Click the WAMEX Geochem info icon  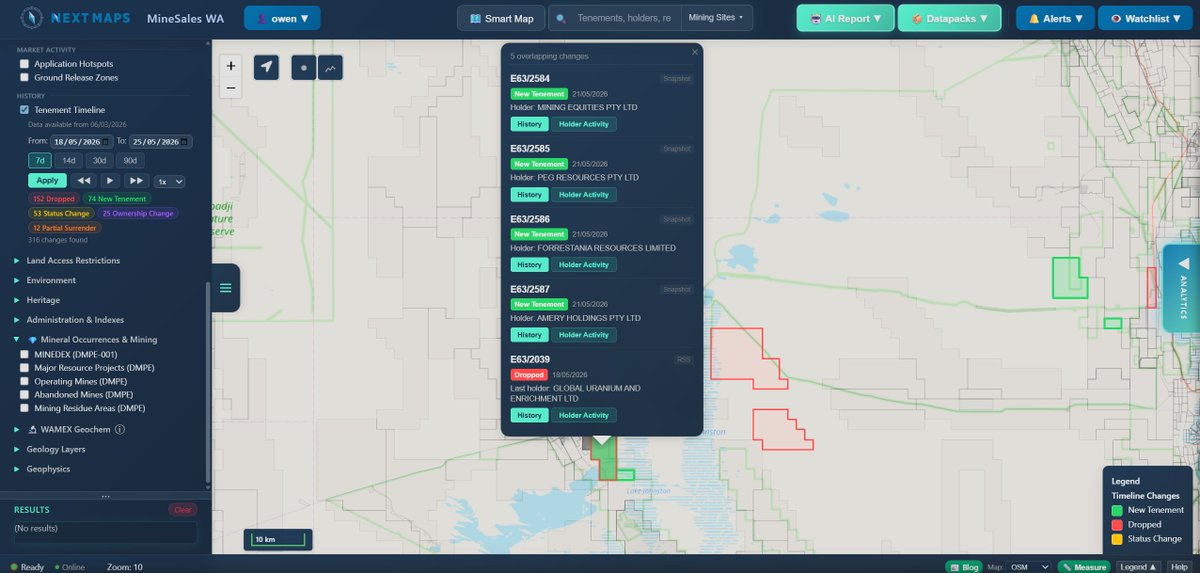(x=120, y=429)
